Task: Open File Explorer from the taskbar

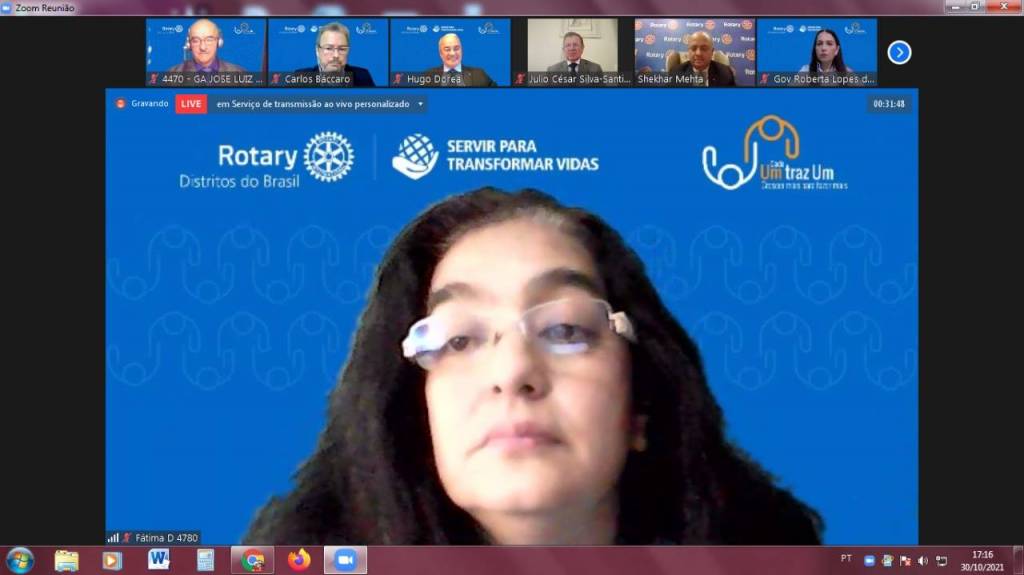Action: click(x=66, y=560)
